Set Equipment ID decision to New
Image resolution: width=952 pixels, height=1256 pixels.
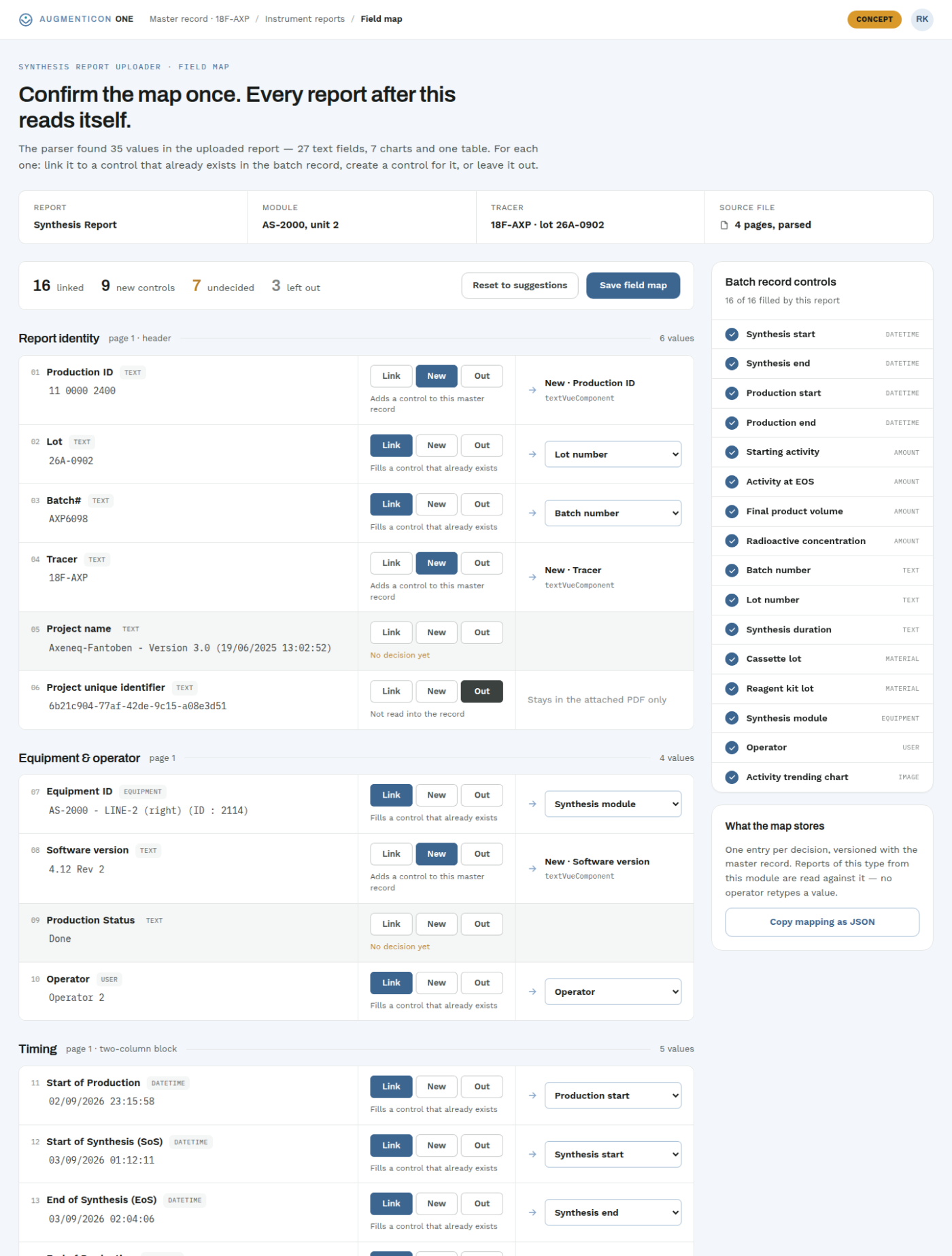pos(437,795)
